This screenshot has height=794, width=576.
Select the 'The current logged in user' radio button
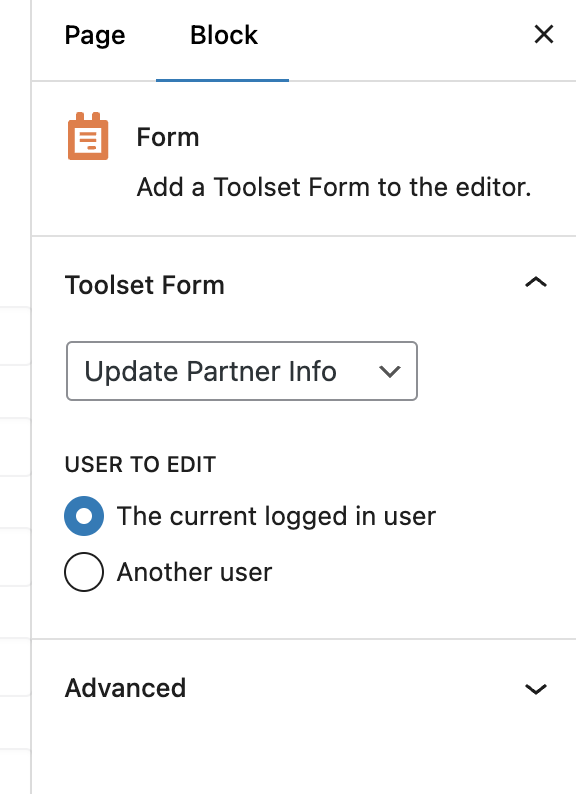coord(84,516)
